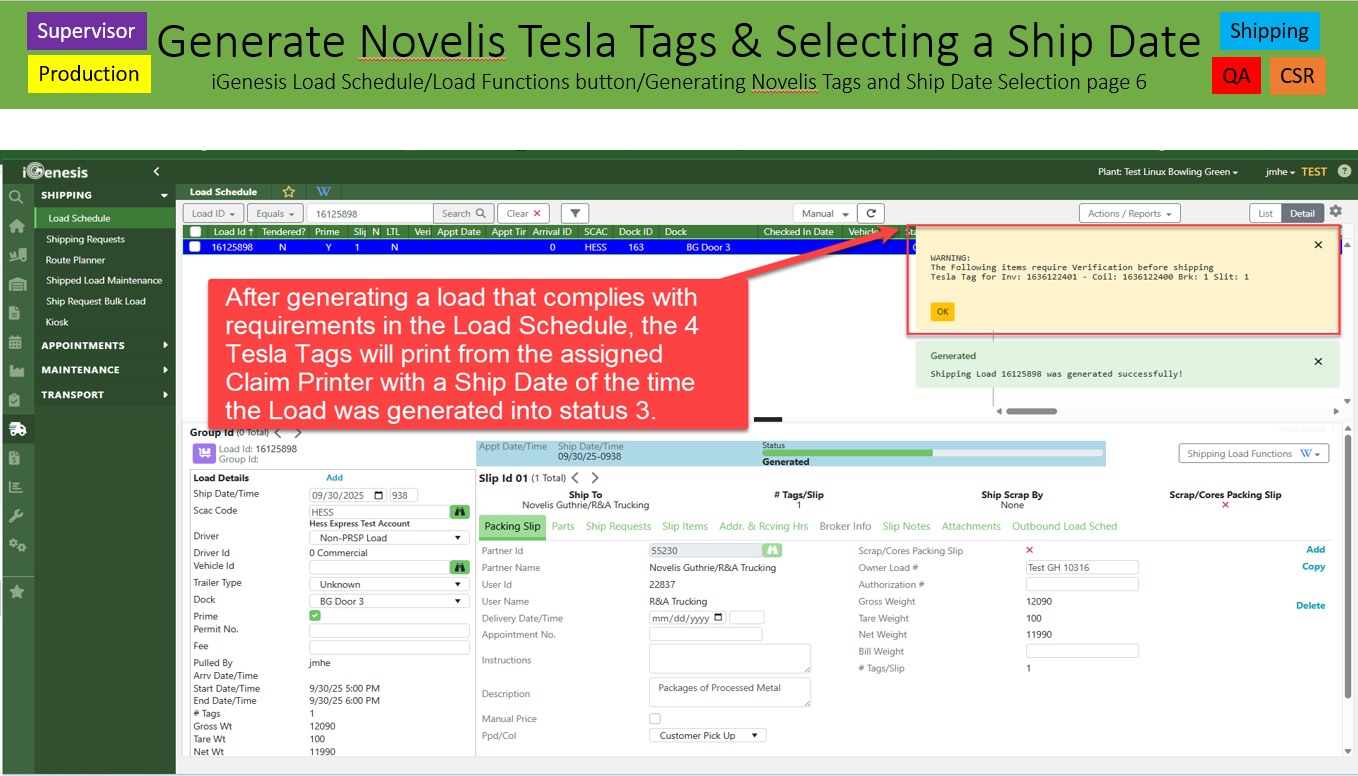Expand the TRANSPORT menu section

click(105, 395)
